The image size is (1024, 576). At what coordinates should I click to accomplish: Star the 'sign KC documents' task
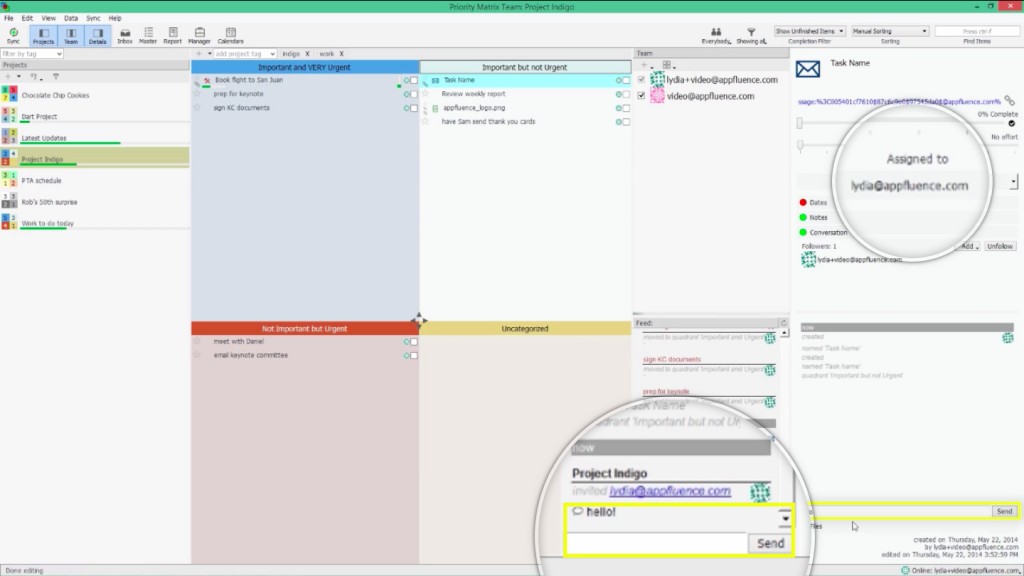coord(197,107)
